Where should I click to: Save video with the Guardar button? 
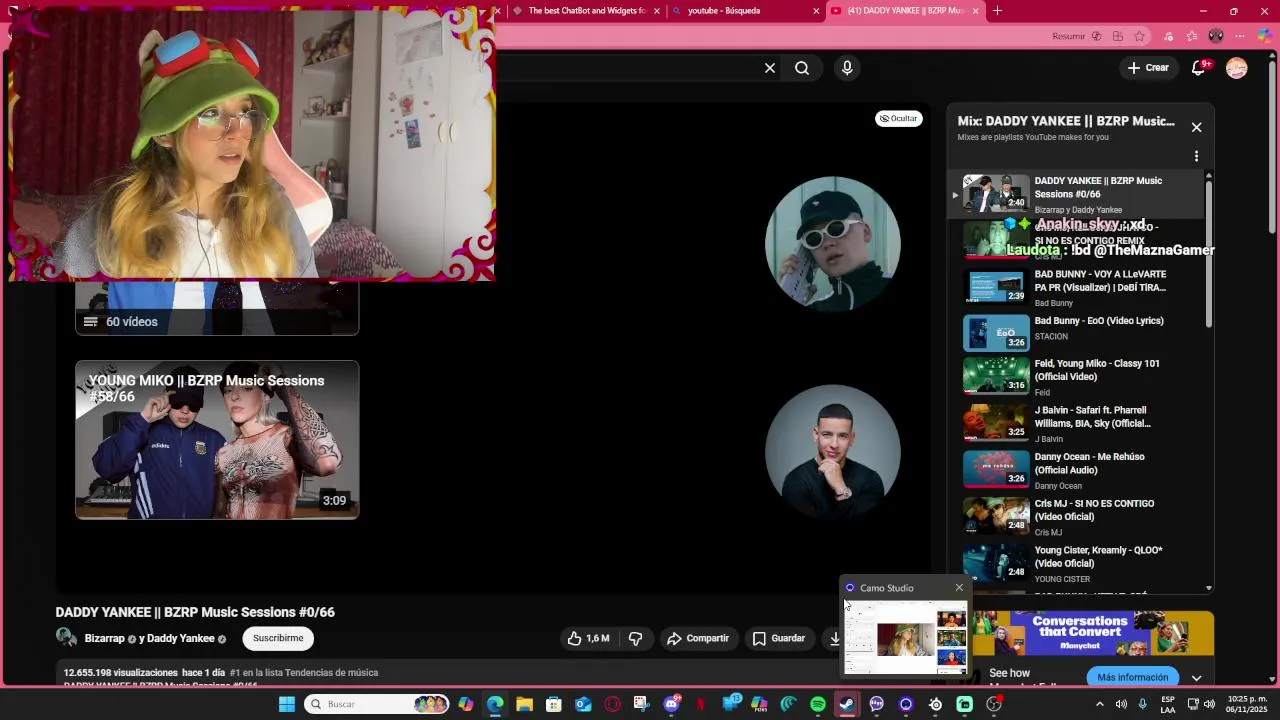click(779, 638)
